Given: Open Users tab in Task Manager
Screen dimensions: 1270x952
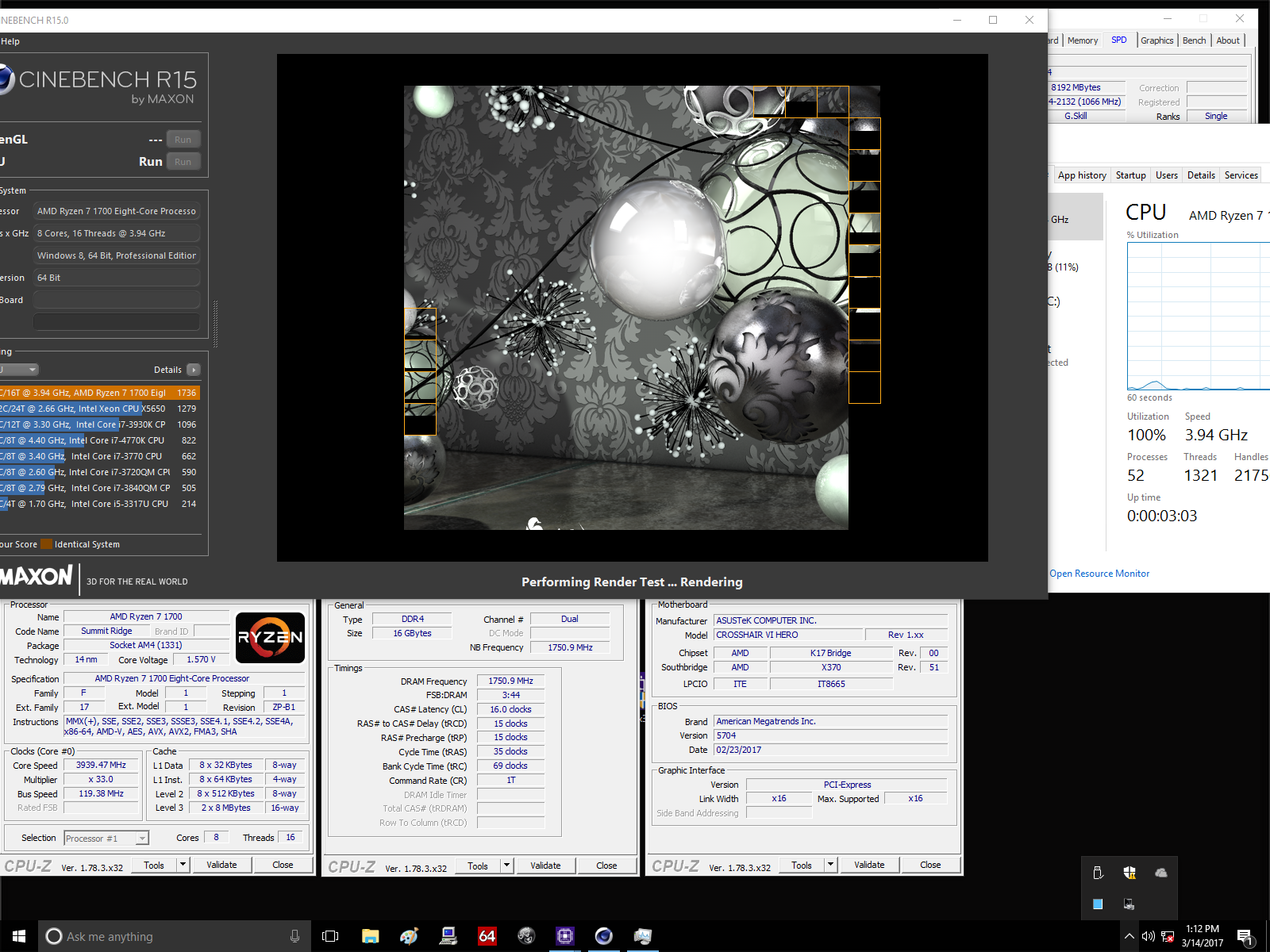Looking at the screenshot, I should 1167,175.
